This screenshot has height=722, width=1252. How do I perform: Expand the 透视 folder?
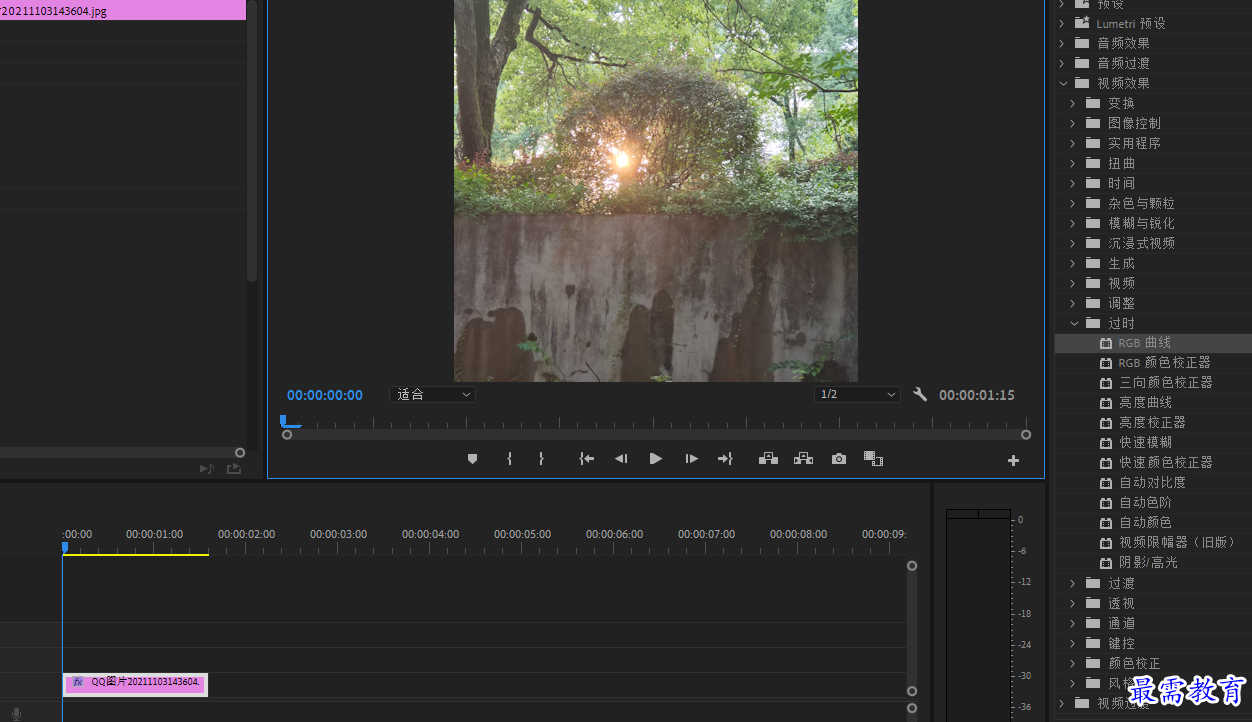click(1073, 603)
